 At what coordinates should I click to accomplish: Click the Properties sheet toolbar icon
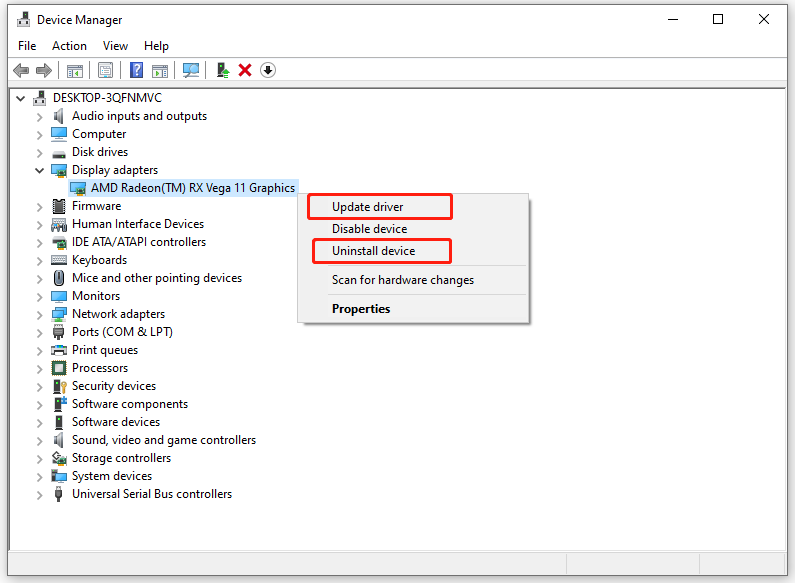click(x=105, y=70)
